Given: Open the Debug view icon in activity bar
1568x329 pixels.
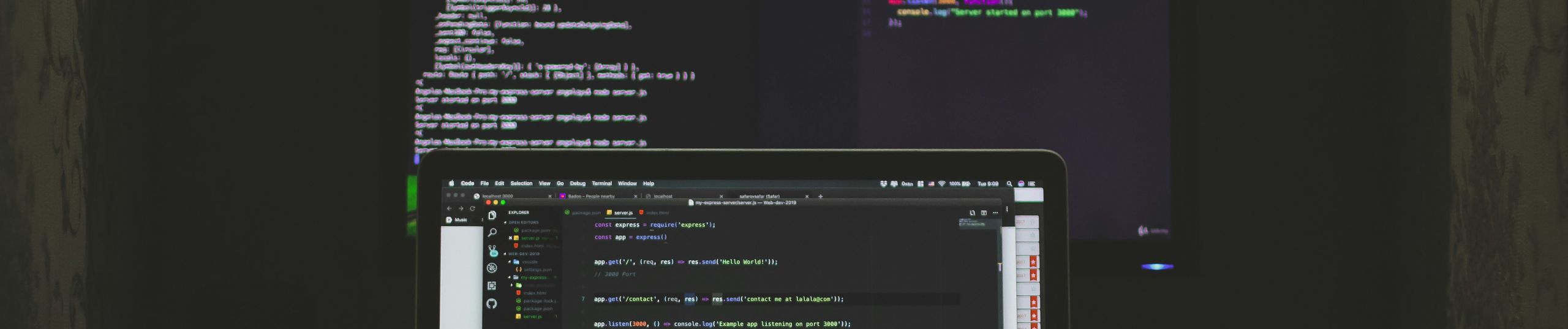Looking at the screenshot, I should (492, 268).
